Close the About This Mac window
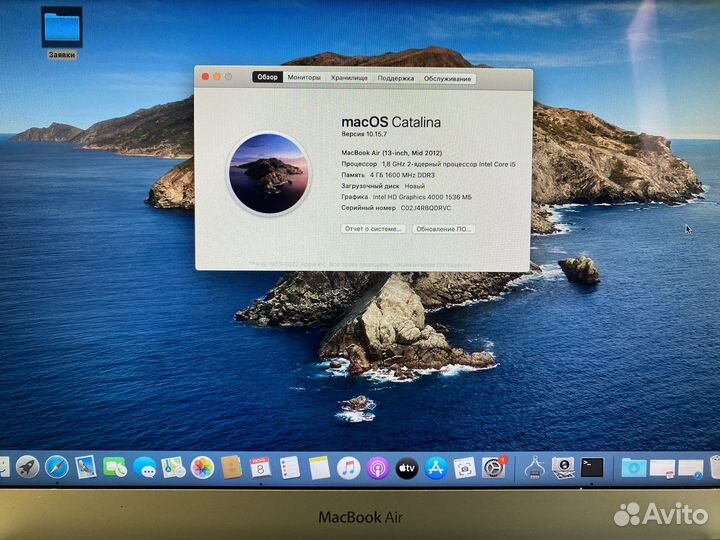720x540 pixels. pos(205,76)
